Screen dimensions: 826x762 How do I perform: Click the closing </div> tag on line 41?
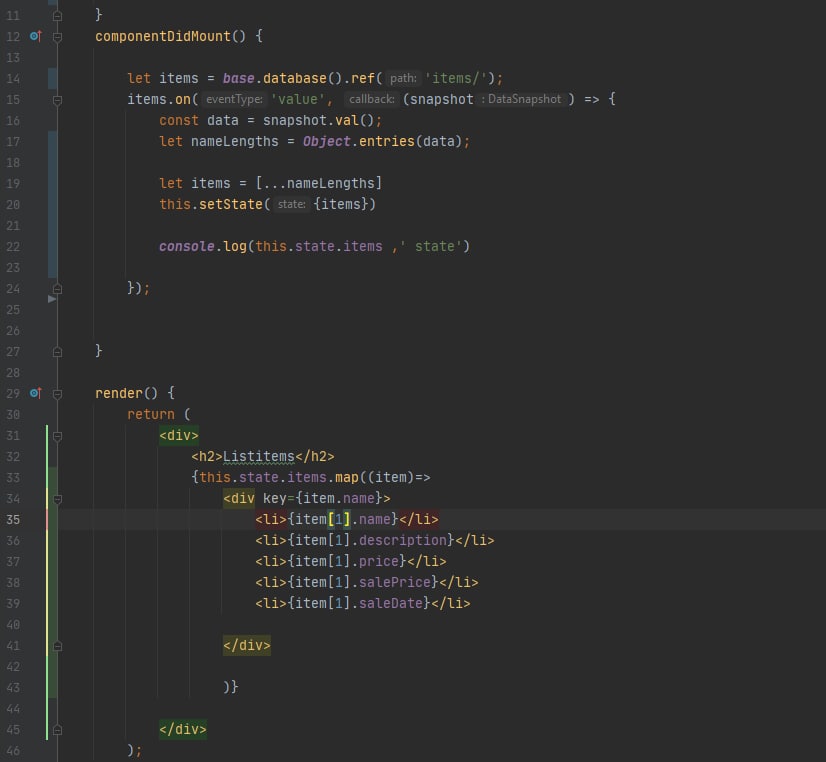point(247,646)
